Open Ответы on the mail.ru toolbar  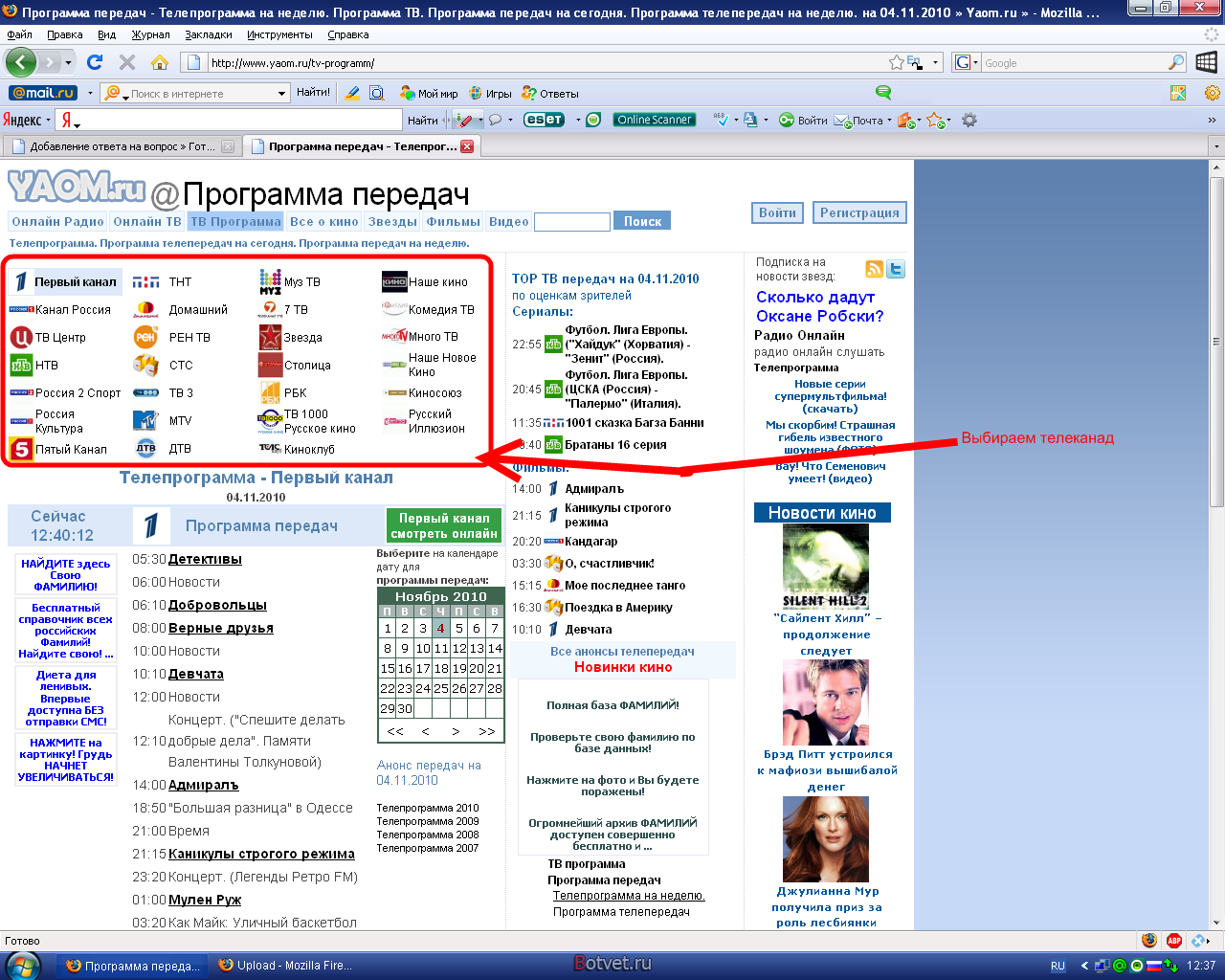click(x=550, y=93)
